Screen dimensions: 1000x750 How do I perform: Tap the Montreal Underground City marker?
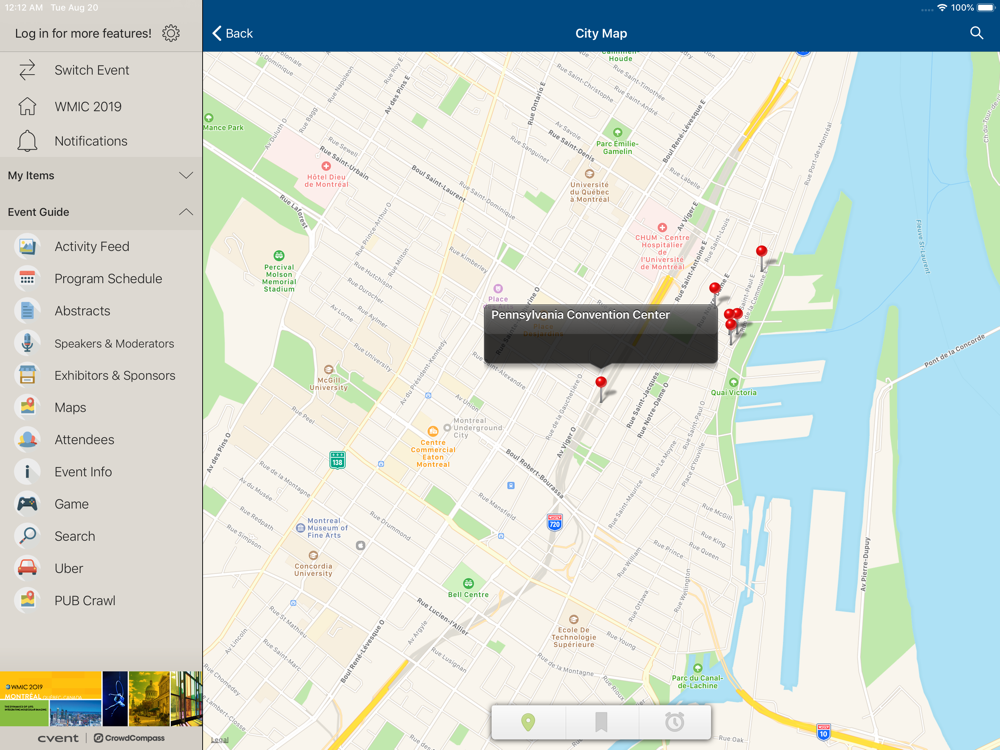tap(447, 428)
